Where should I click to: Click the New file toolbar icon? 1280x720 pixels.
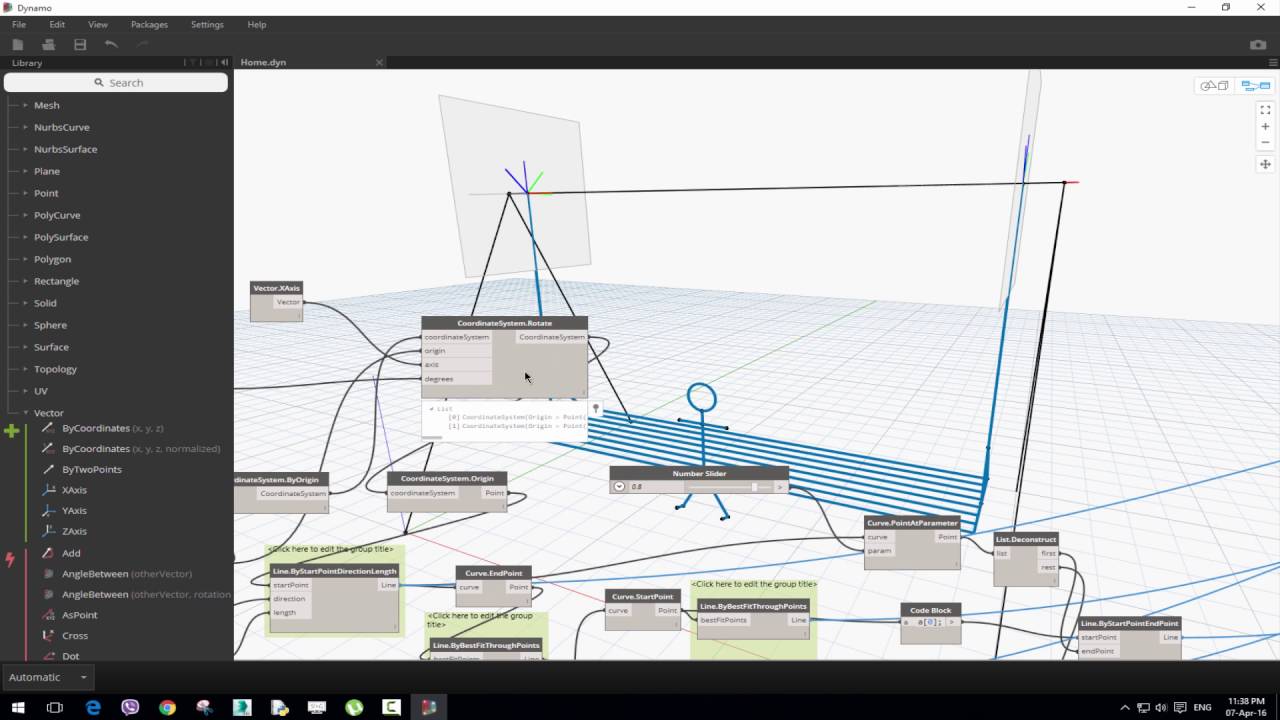17,44
